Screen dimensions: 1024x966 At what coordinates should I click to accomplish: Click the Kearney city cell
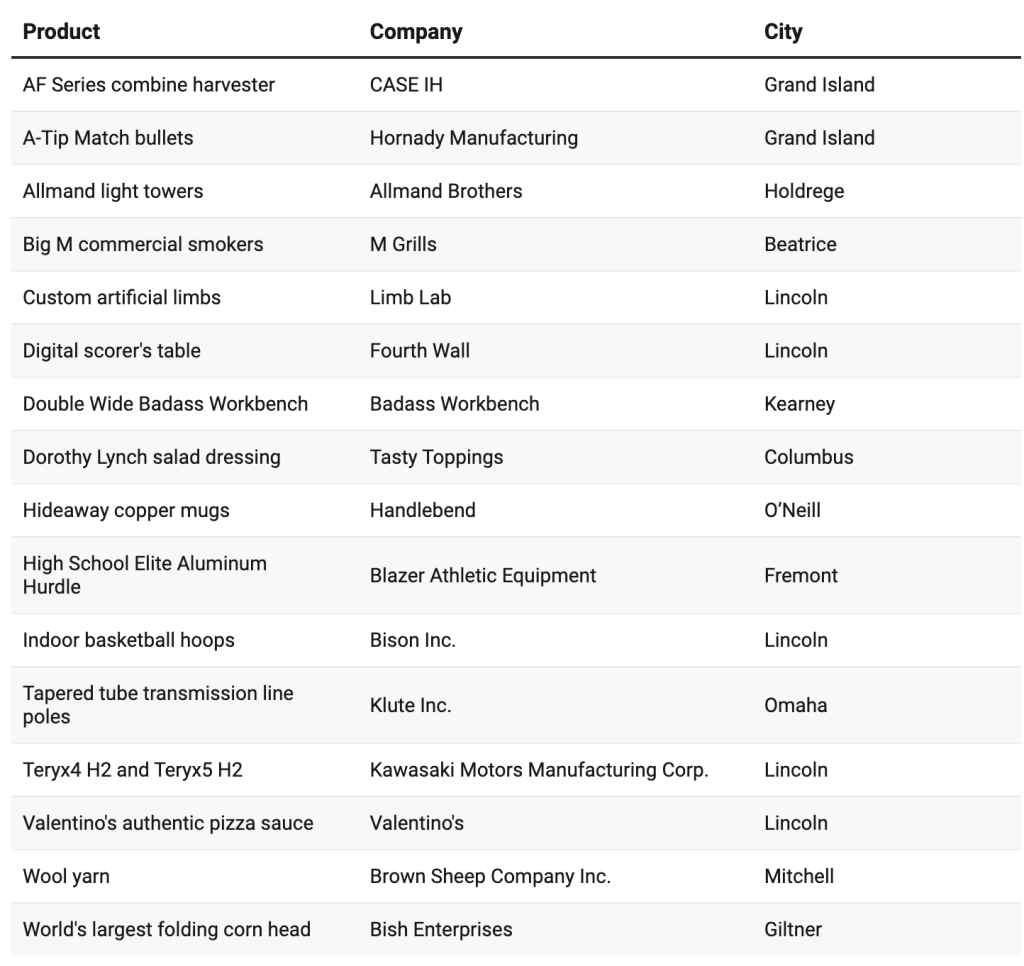point(799,404)
